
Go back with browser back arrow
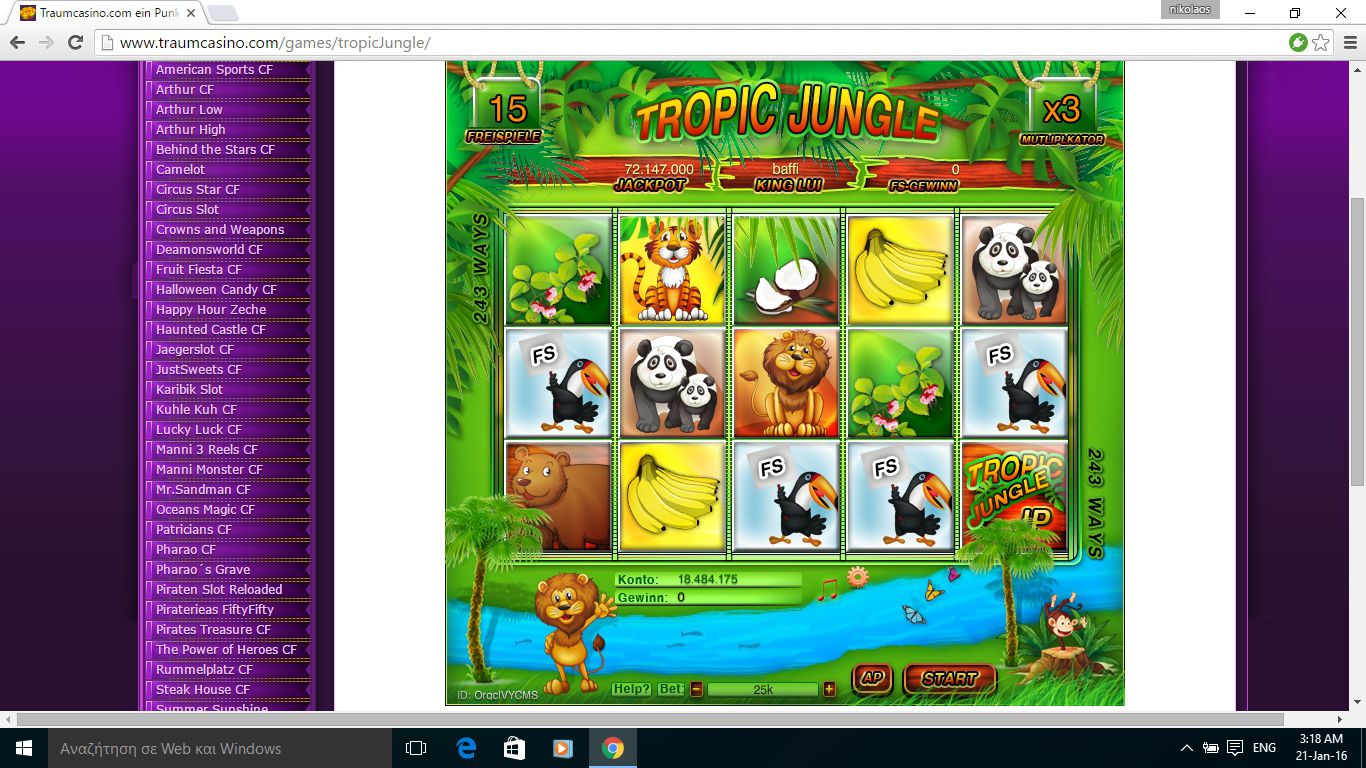17,42
